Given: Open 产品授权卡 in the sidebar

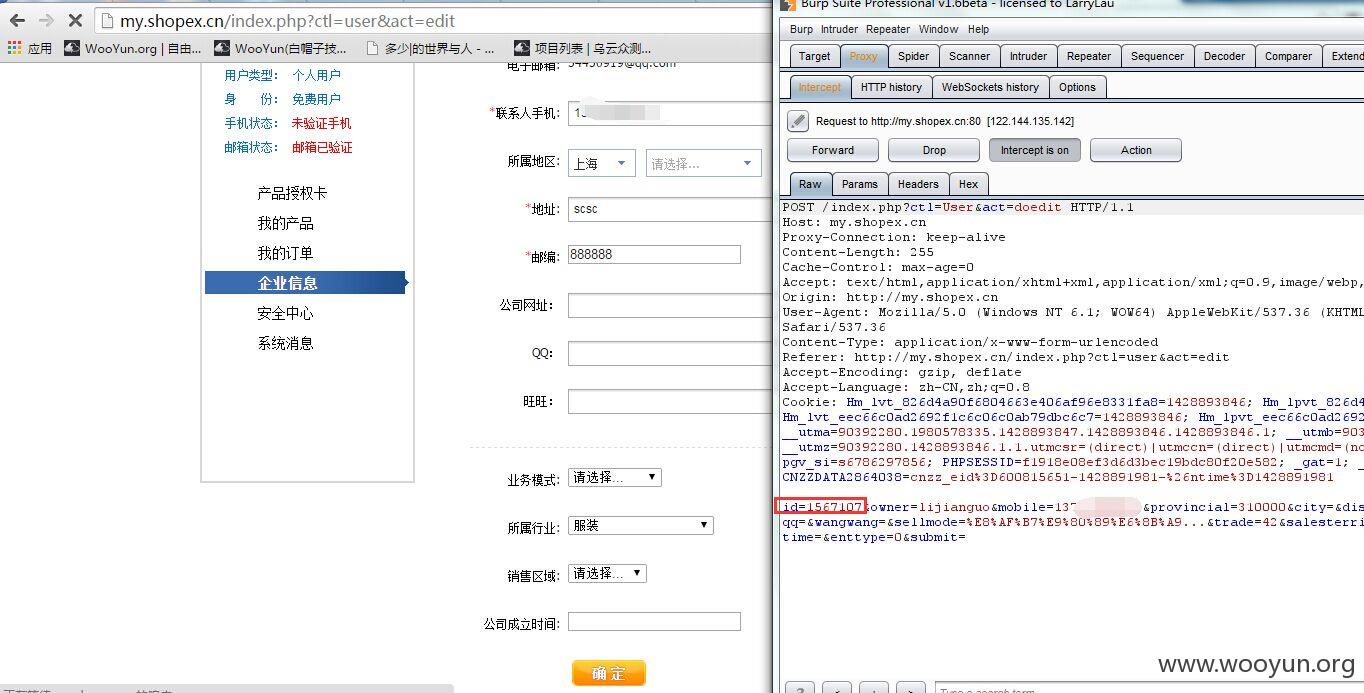Looking at the screenshot, I should point(292,193).
